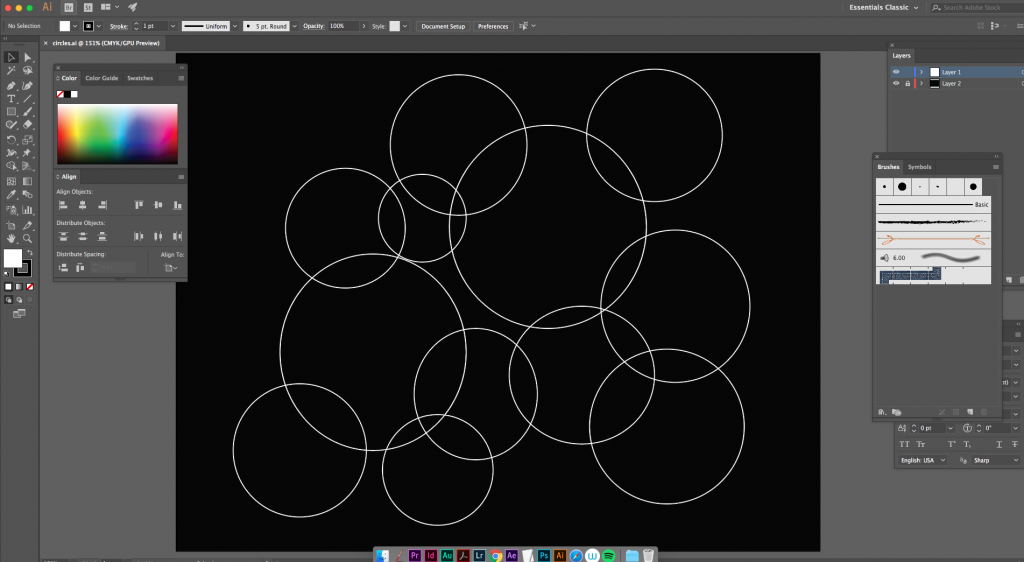Switch to Swatches tab
The height and width of the screenshot is (562, 1024).
(140, 78)
